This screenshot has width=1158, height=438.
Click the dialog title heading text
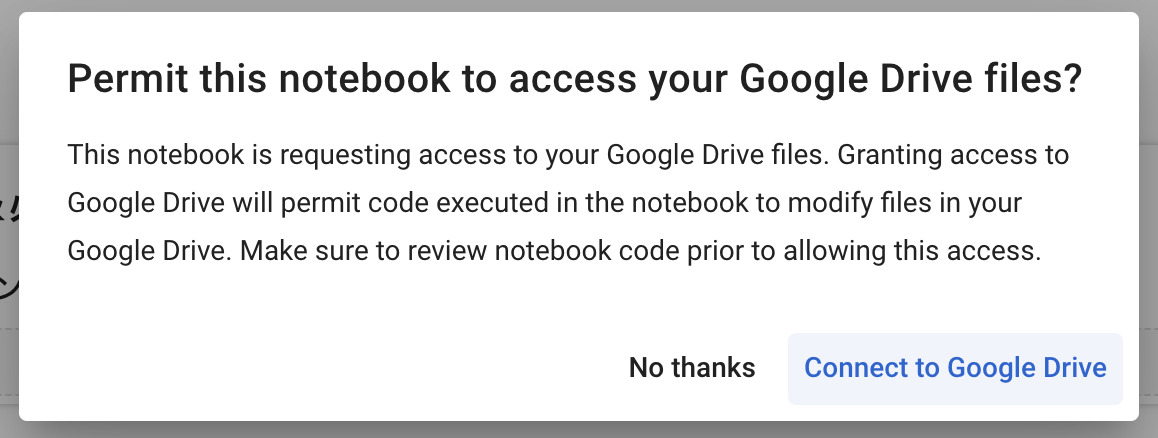click(x=575, y=80)
